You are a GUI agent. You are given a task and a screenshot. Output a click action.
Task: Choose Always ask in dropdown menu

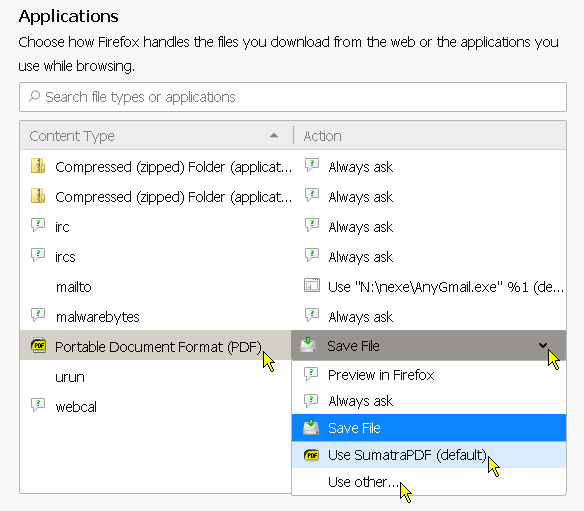pos(429,401)
